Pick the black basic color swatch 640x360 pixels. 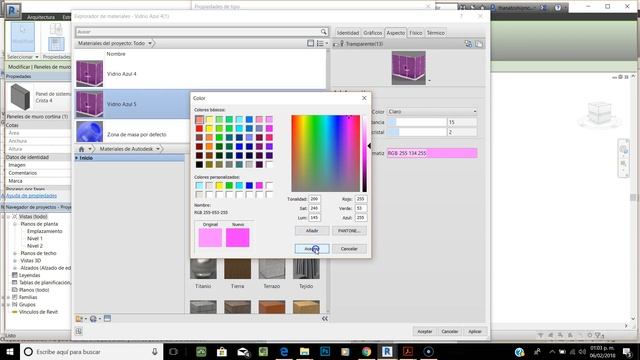click(x=199, y=164)
